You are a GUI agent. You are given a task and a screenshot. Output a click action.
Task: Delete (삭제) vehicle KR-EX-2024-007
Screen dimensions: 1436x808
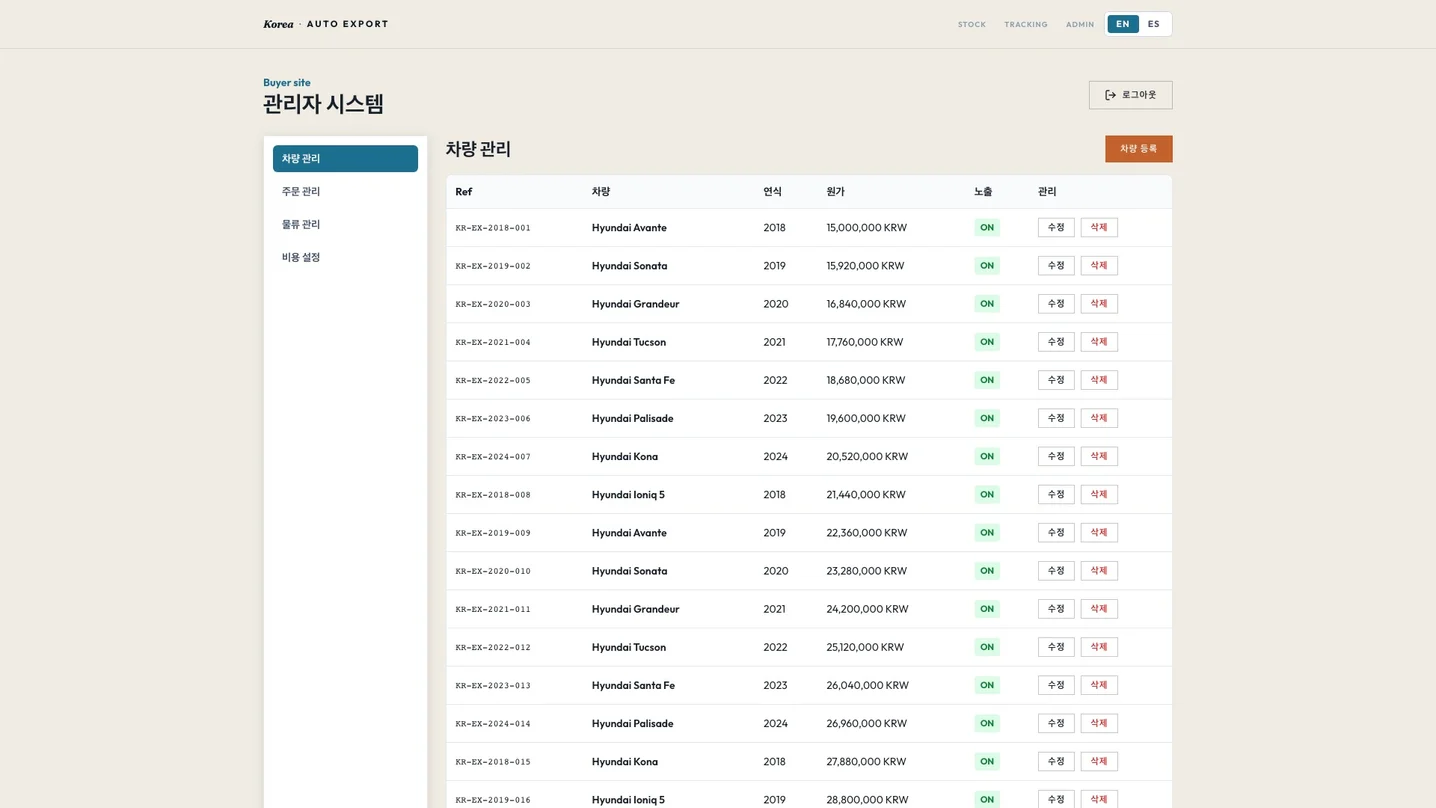tap(1099, 456)
